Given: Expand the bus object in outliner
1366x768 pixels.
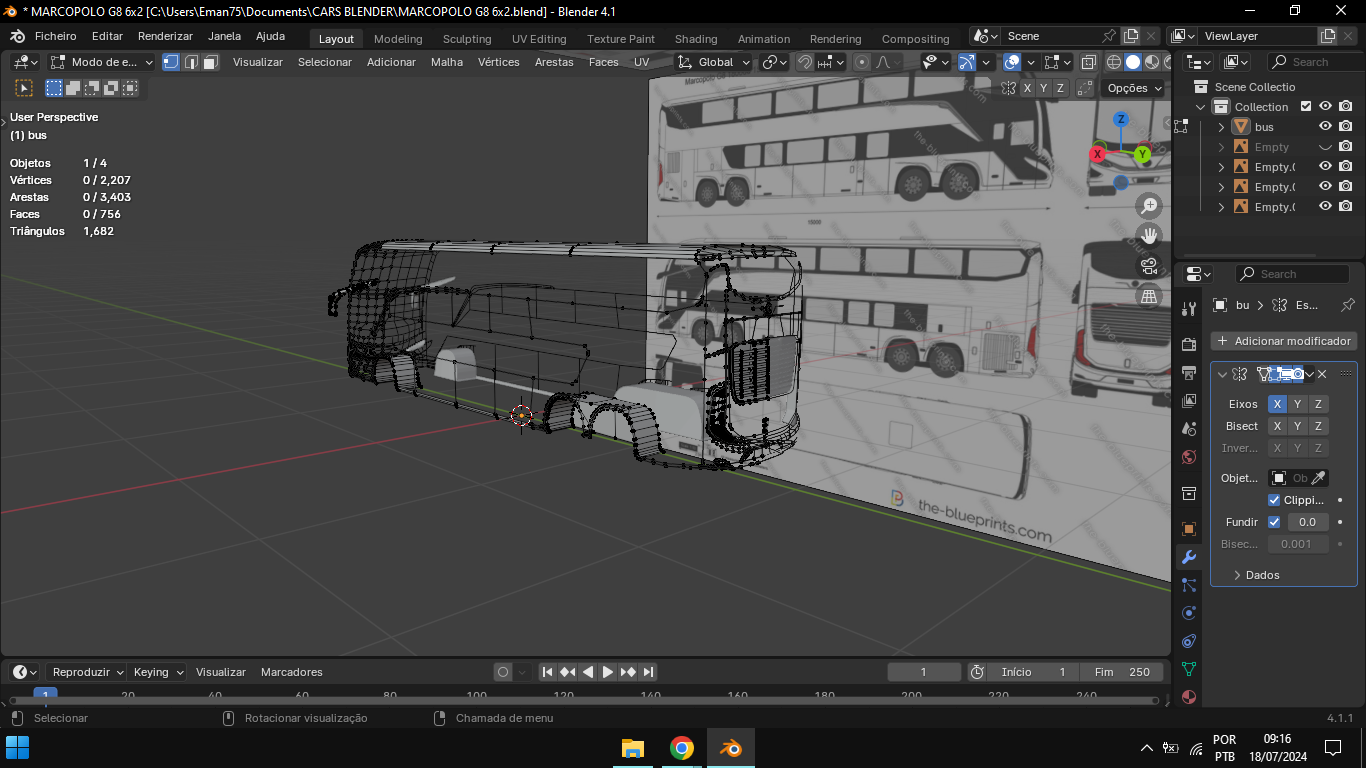Looking at the screenshot, I should (x=1221, y=127).
